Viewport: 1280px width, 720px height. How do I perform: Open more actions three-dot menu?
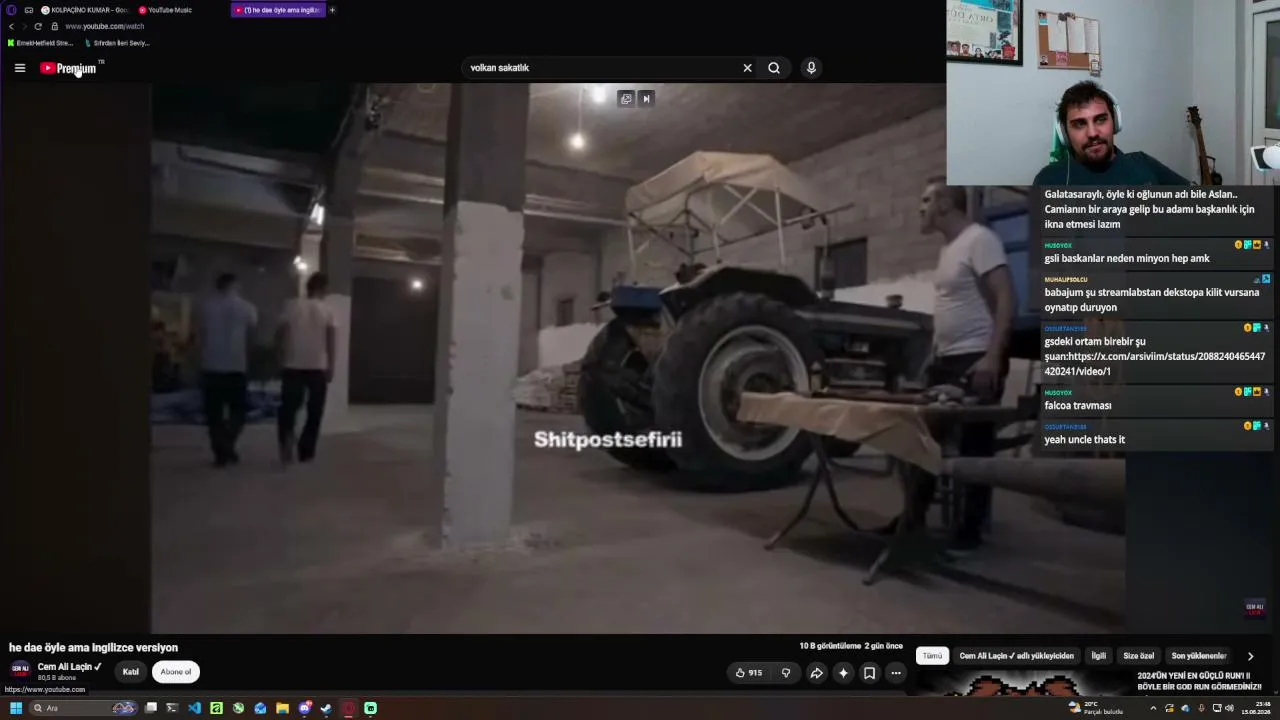pos(896,673)
